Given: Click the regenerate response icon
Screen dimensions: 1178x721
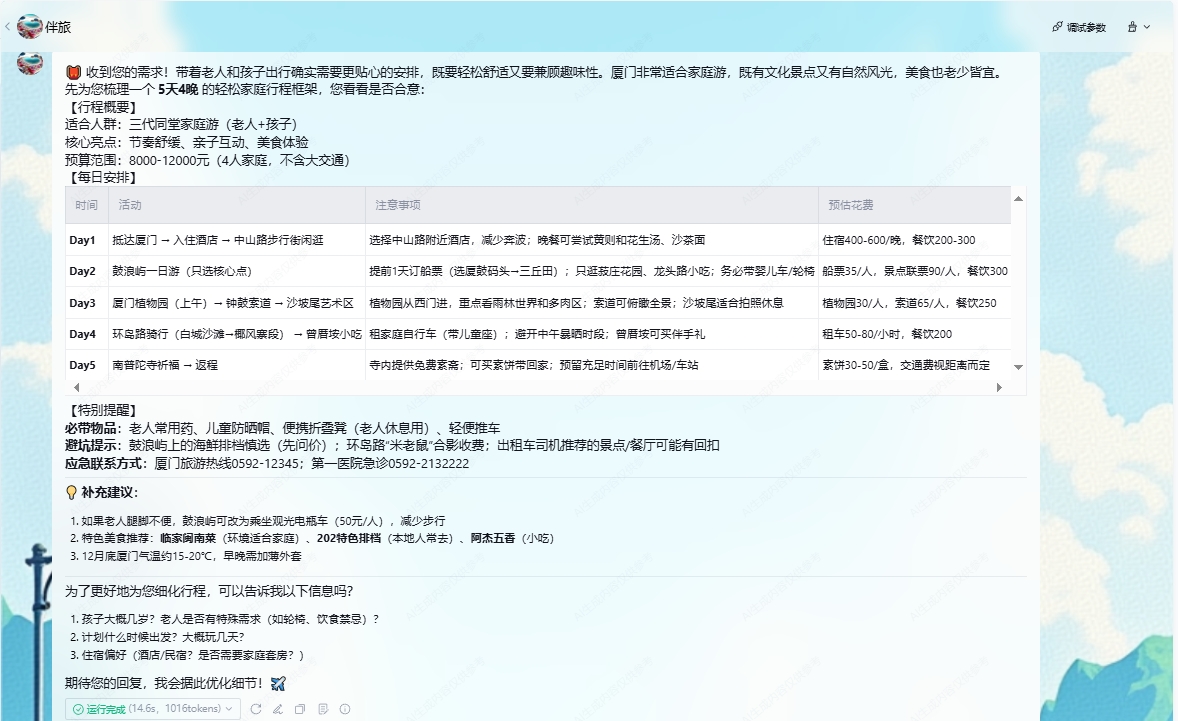Looking at the screenshot, I should point(256,709).
